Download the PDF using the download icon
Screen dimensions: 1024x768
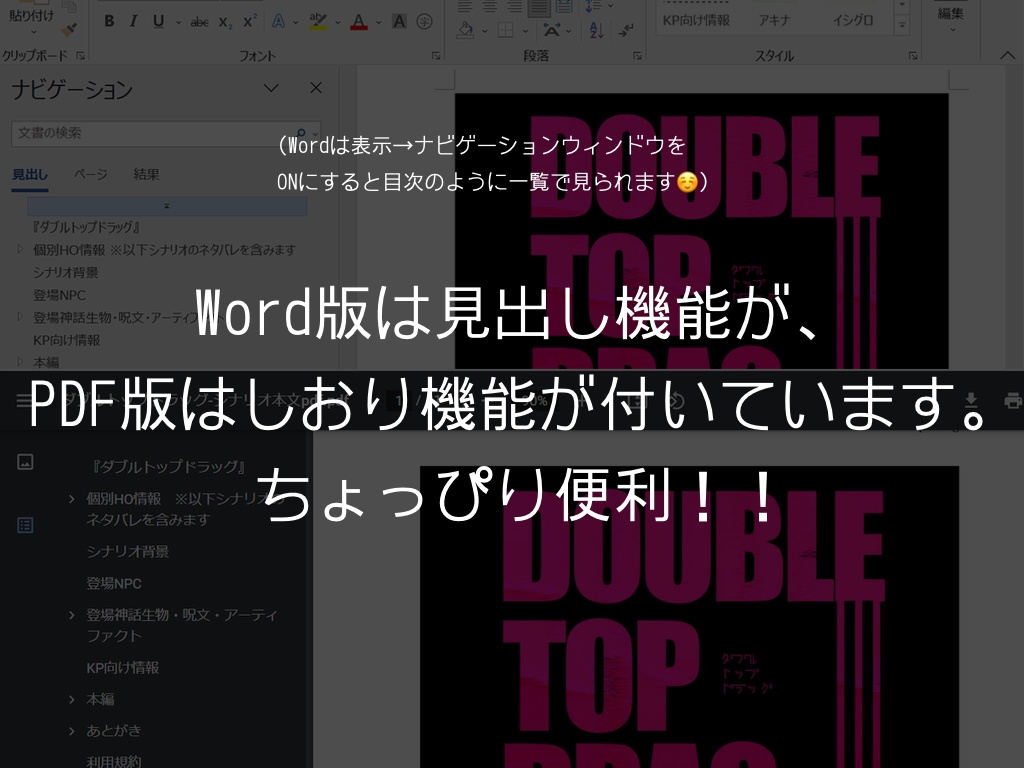click(x=971, y=400)
